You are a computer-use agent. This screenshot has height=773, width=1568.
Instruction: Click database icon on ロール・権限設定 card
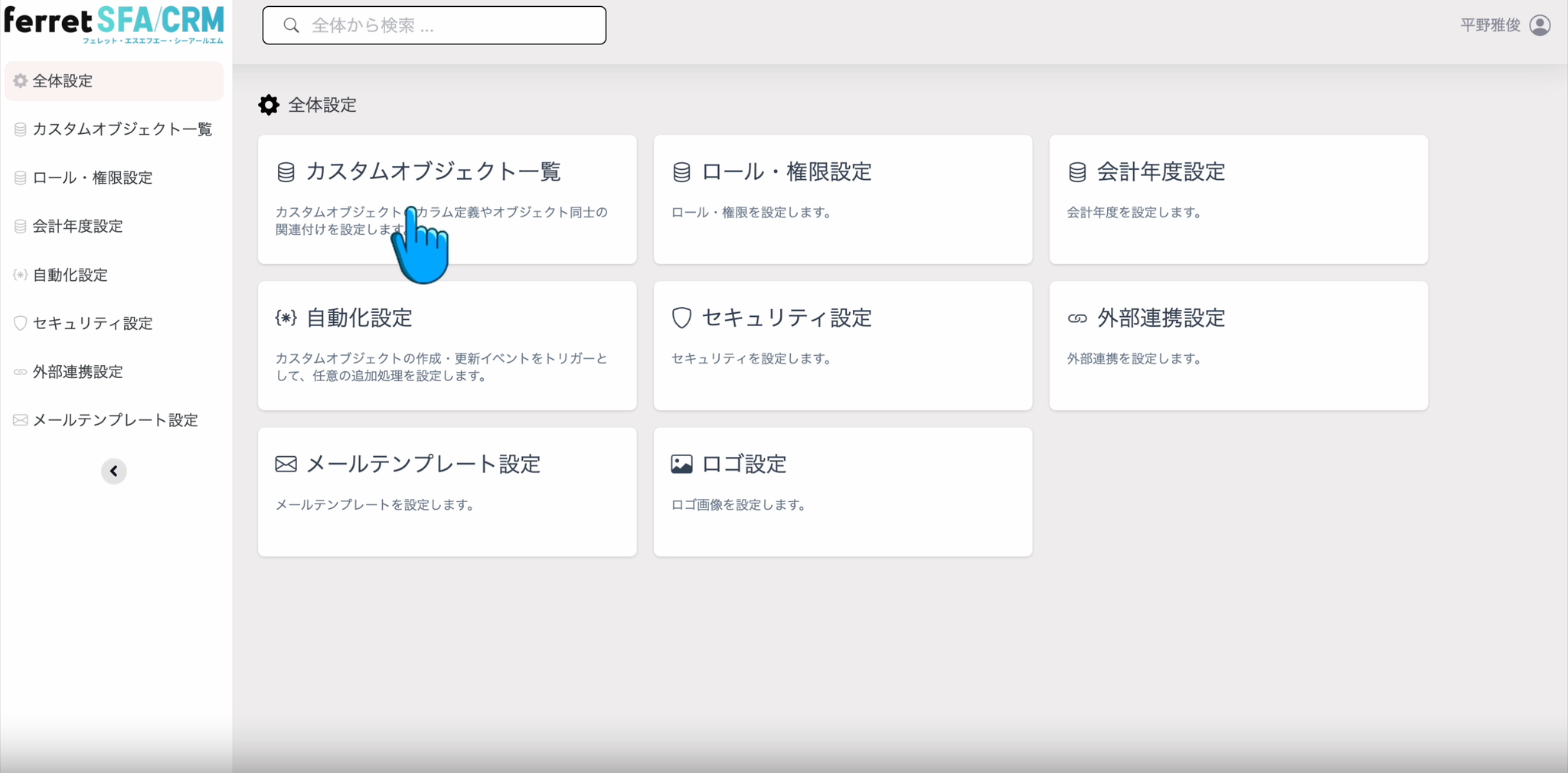681,172
